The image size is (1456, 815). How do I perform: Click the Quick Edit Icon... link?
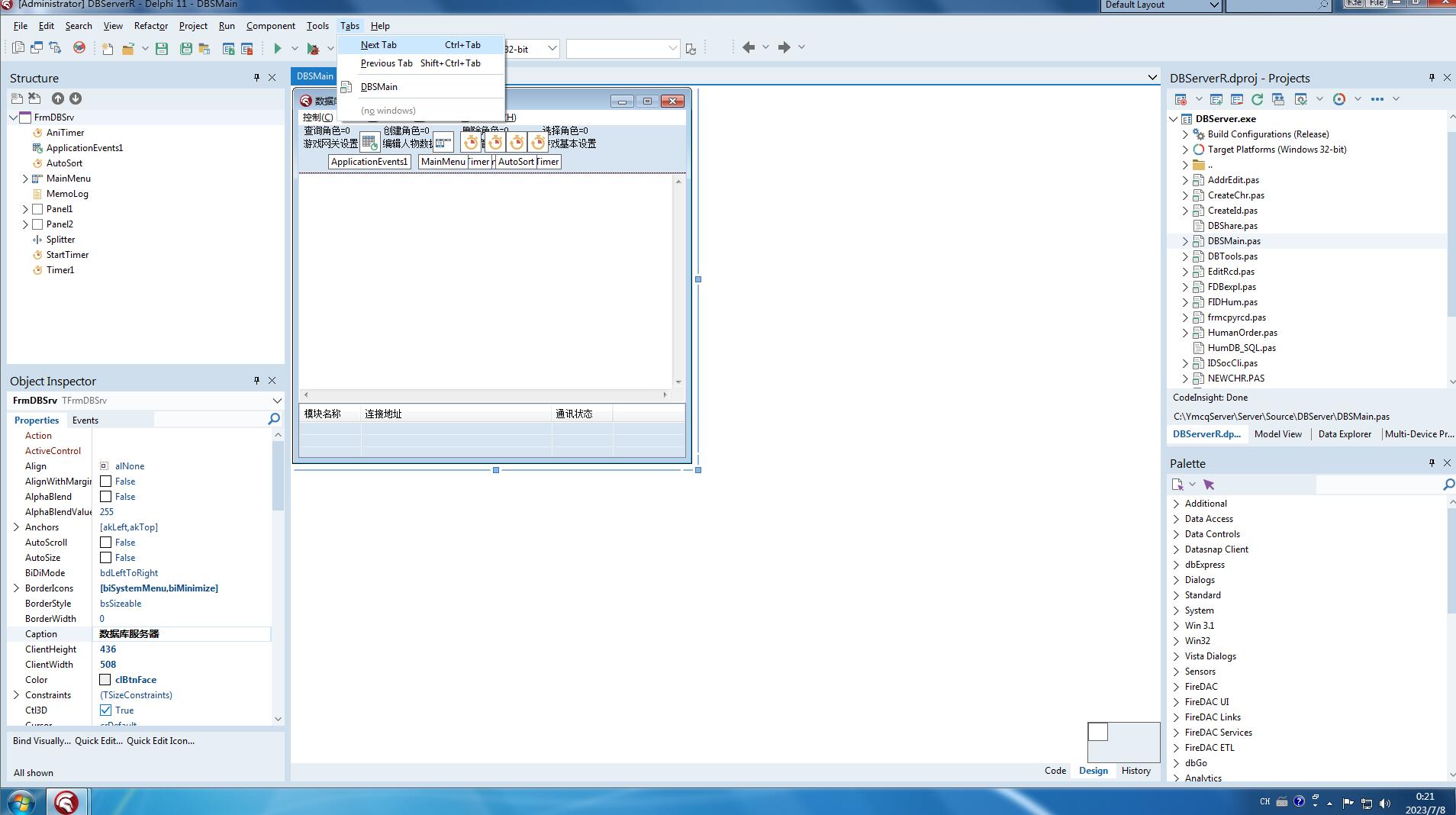(x=160, y=741)
